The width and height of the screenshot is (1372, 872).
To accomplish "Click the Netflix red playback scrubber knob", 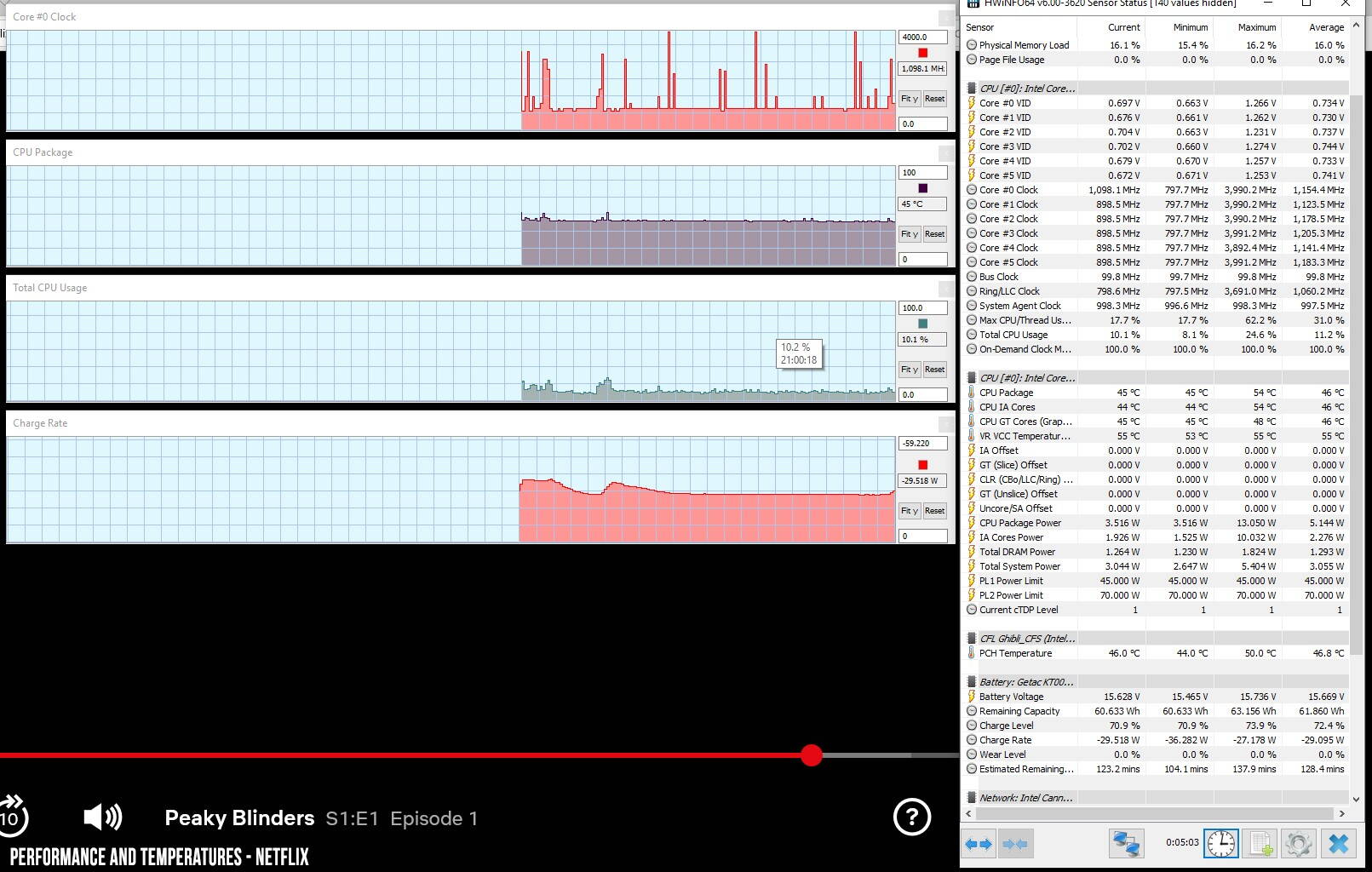I will (812, 755).
